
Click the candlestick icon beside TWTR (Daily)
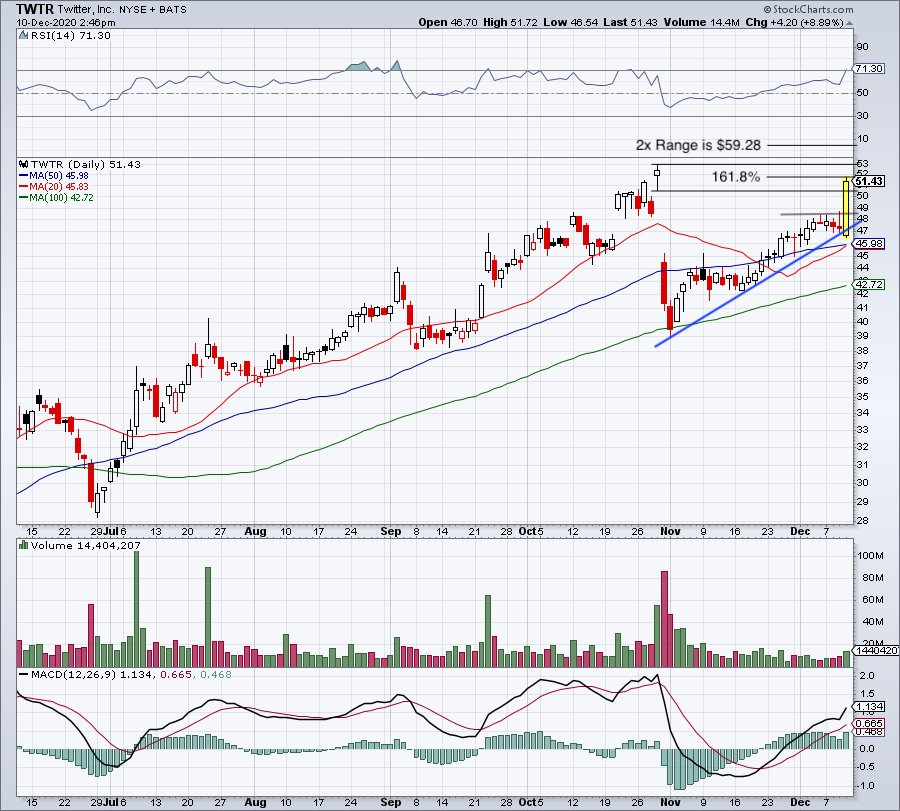pyautogui.click(x=24, y=164)
